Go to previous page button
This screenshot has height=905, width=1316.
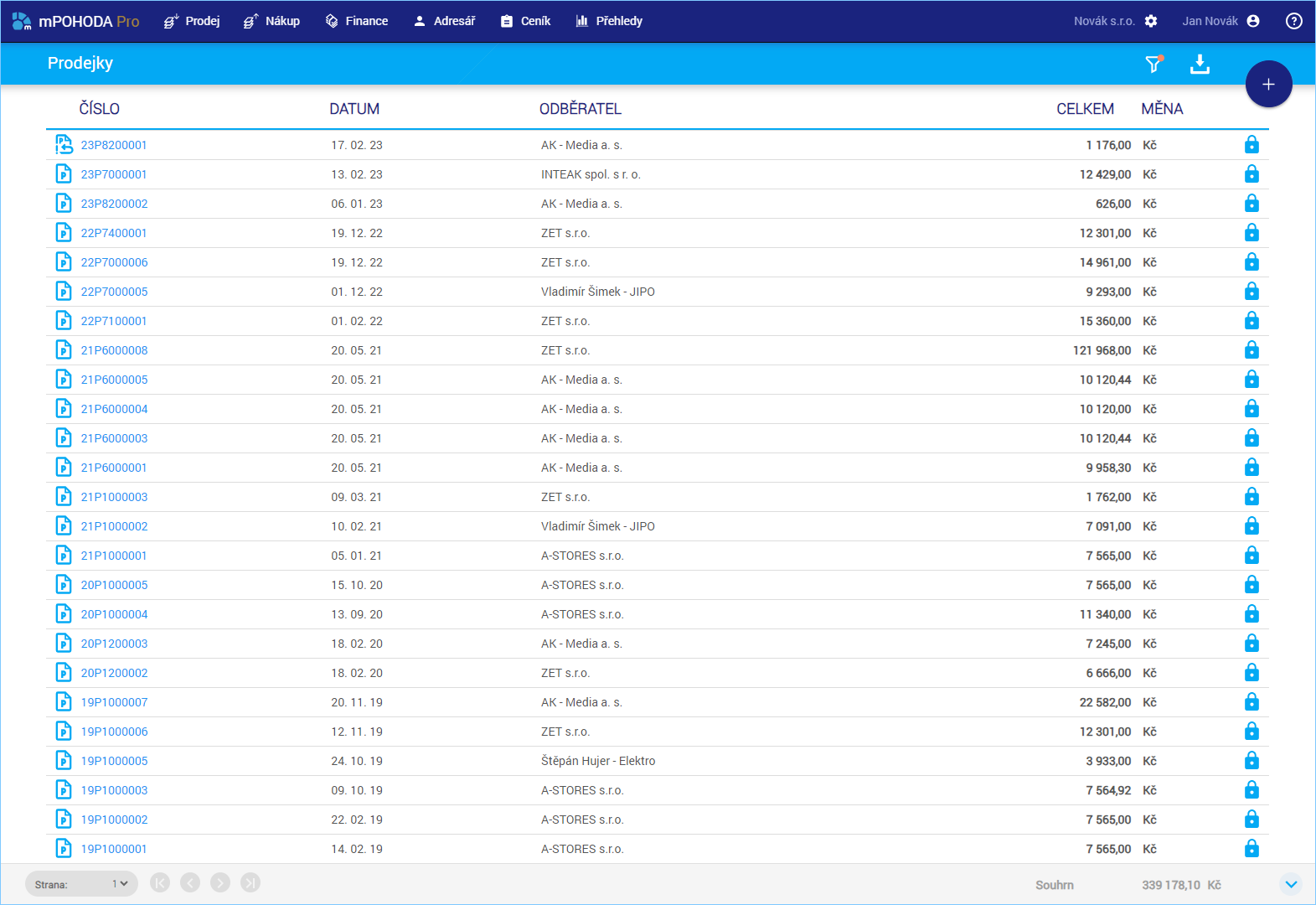click(x=190, y=882)
